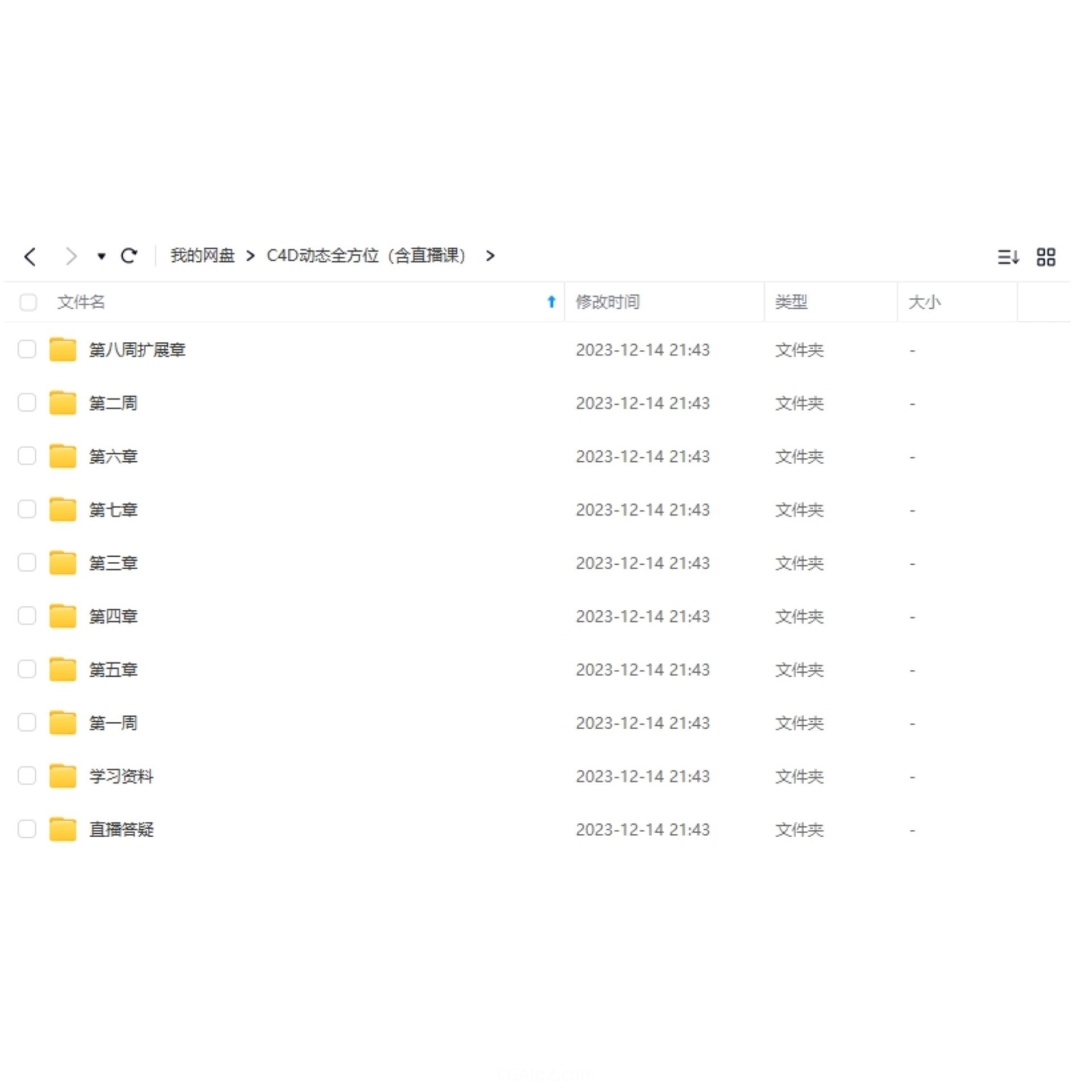Click the blue sort direction arrow

tap(551, 302)
